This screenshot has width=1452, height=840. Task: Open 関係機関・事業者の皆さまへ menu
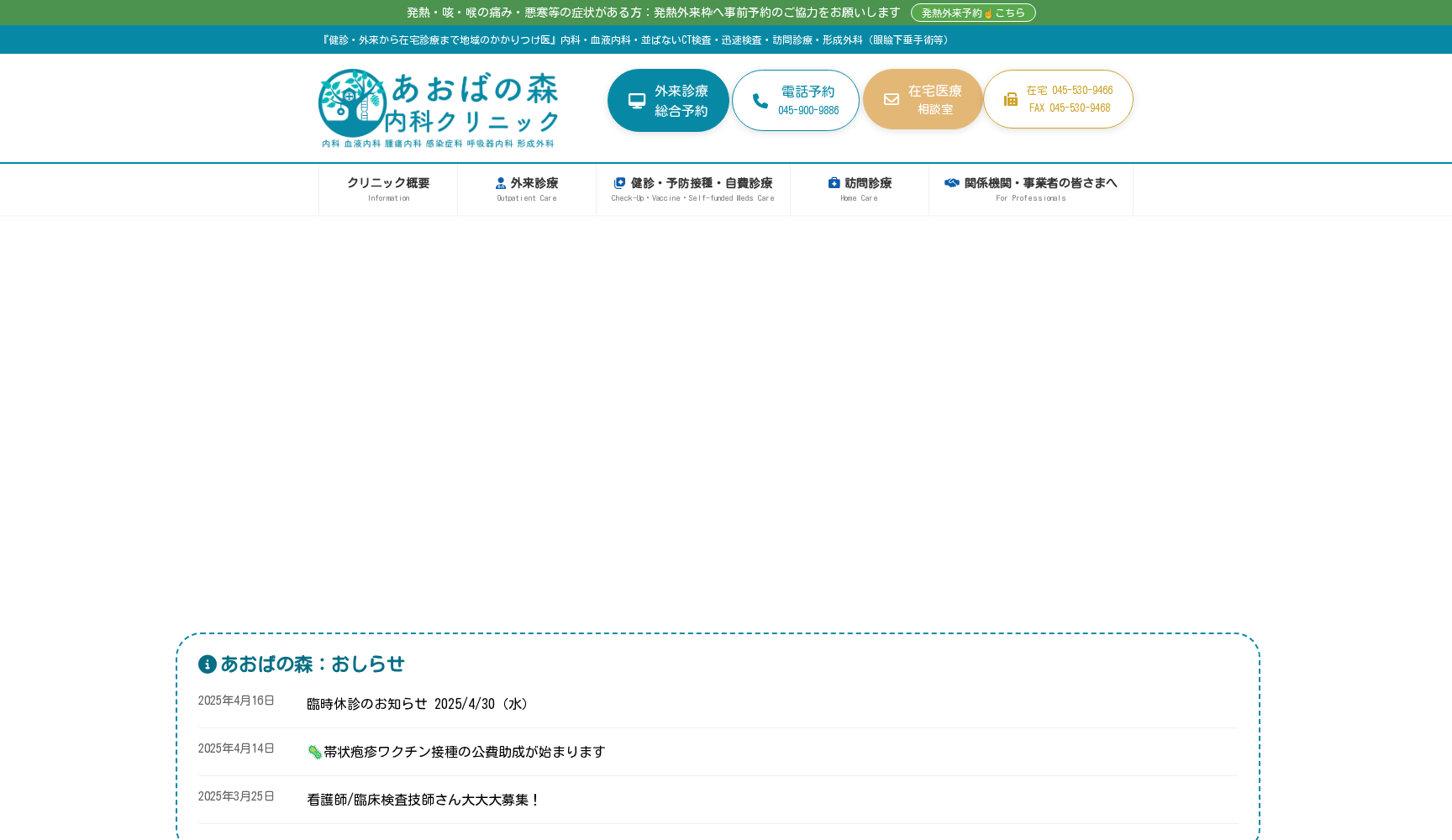click(1031, 189)
